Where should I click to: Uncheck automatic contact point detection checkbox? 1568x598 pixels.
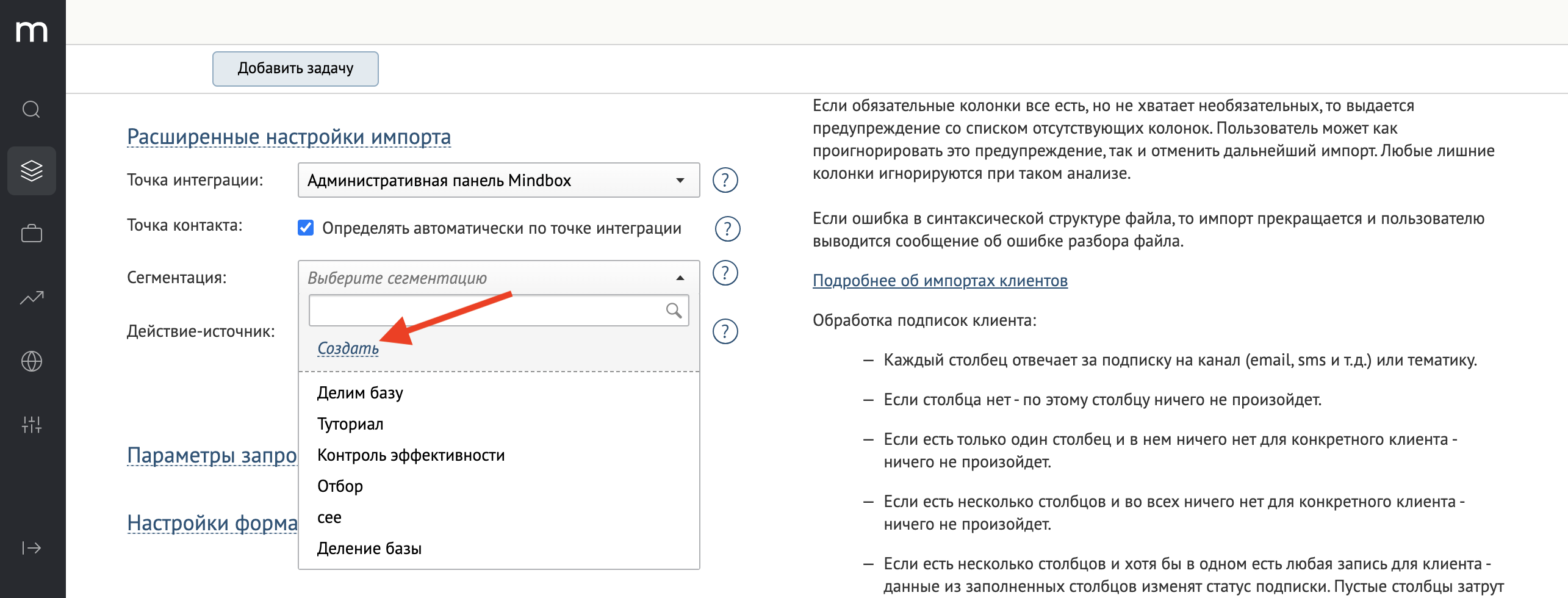coord(306,228)
